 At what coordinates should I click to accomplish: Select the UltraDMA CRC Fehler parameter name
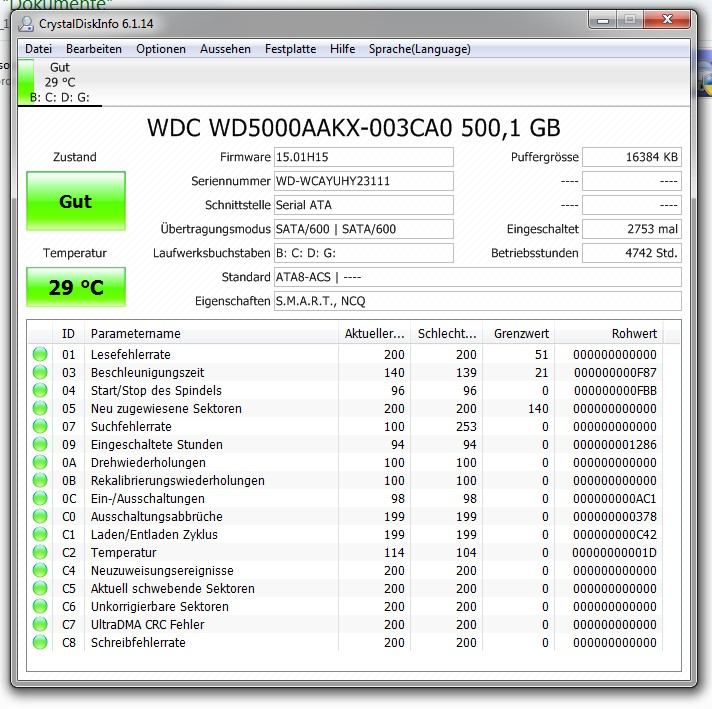click(x=148, y=625)
